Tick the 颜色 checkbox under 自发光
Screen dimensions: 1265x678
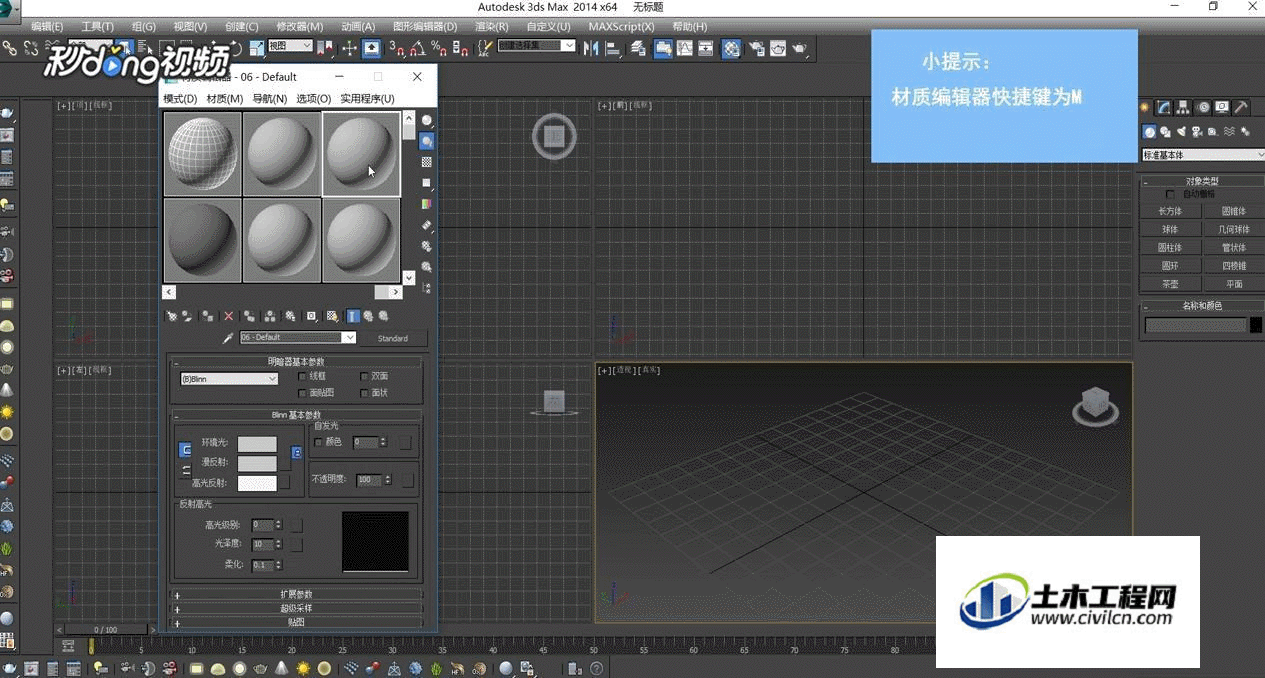(319, 442)
